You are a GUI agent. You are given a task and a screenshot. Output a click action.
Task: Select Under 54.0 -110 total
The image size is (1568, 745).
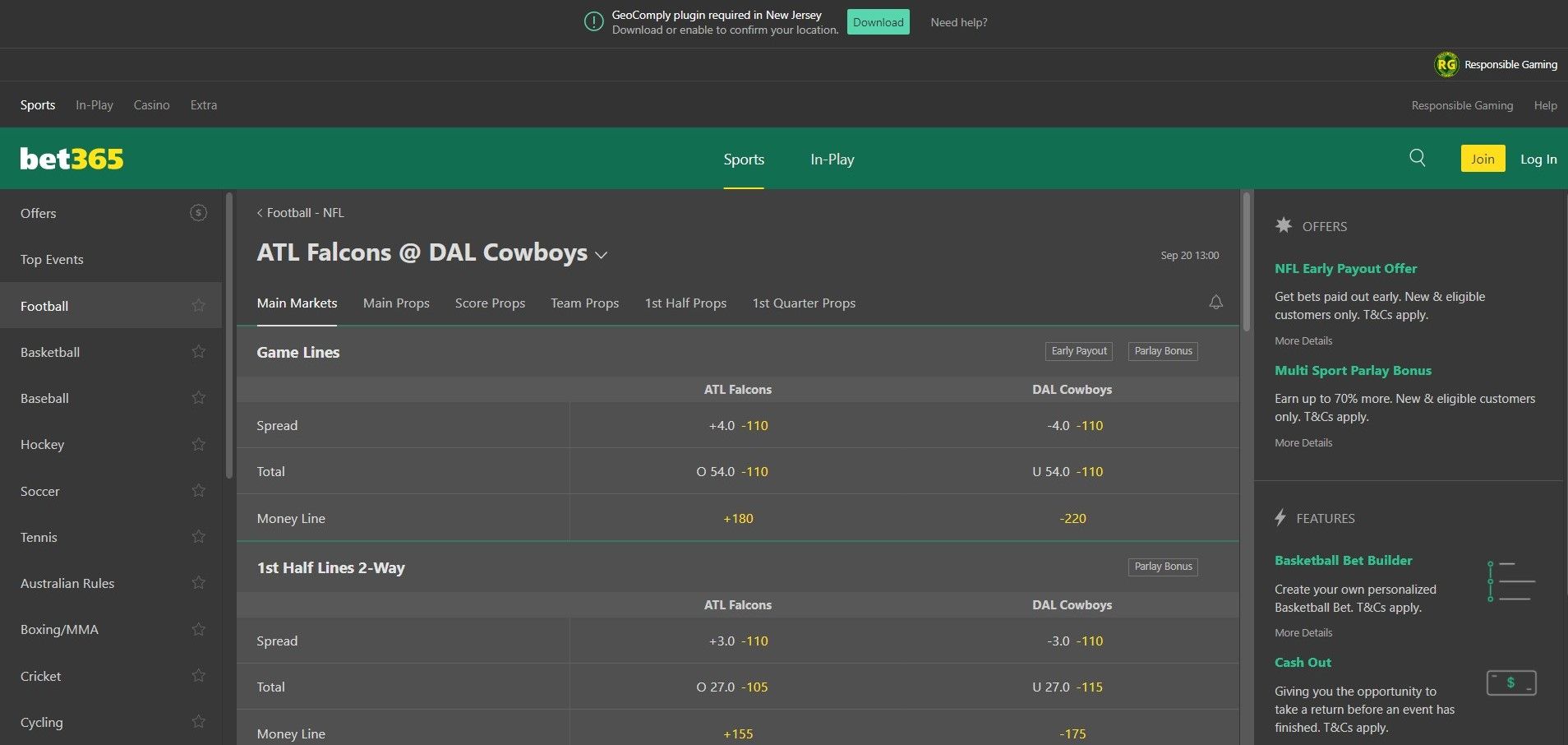[1072, 471]
